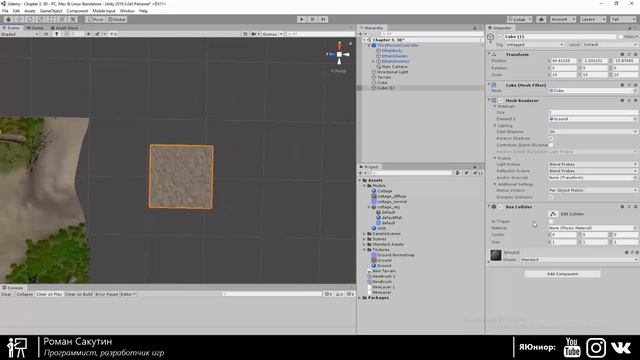Toggle scene audio icon
Image resolution: width=640 pixels, height=360 pixels.
click(66, 34)
